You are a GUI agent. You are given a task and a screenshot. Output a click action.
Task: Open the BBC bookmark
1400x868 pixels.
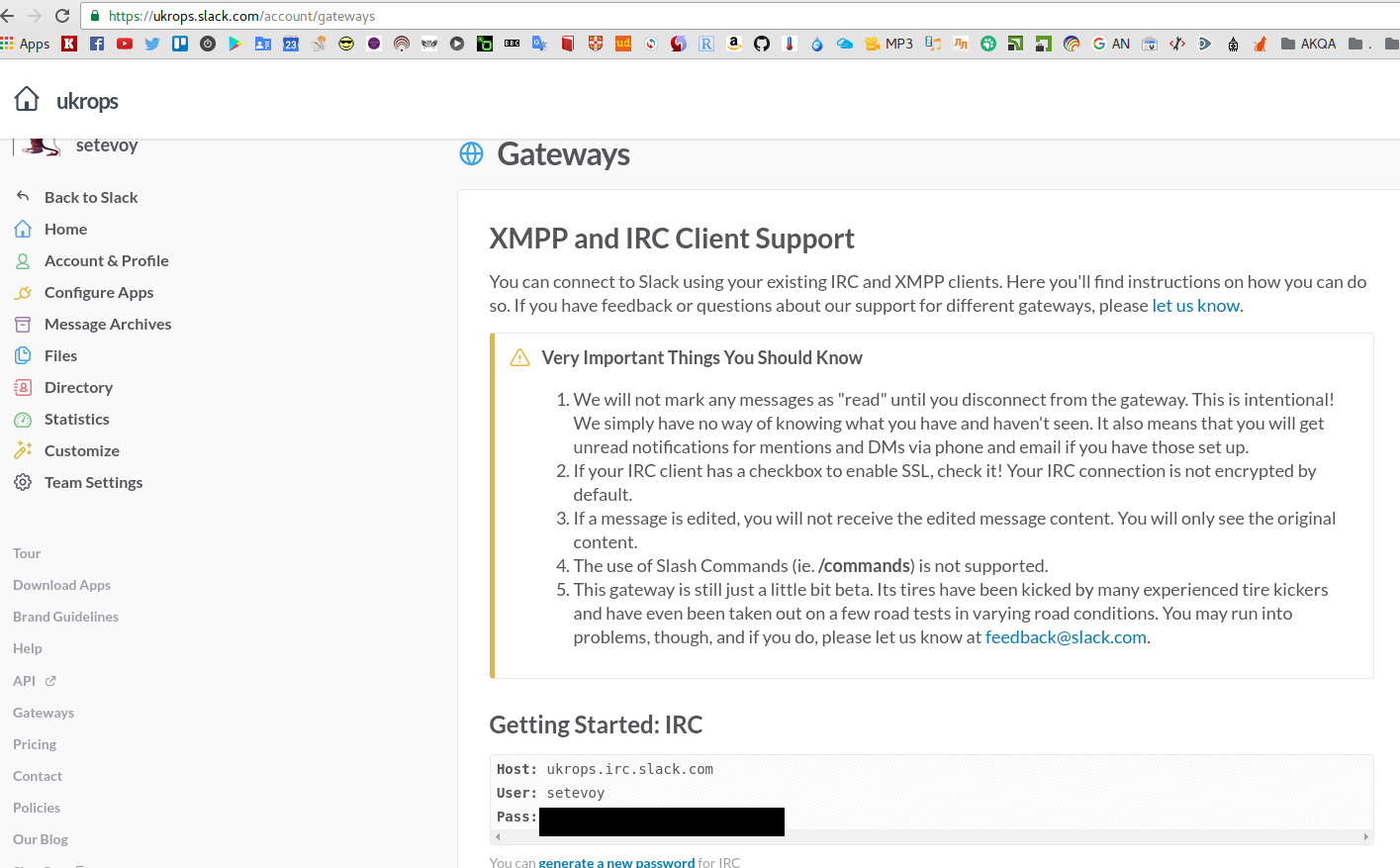tap(513, 44)
